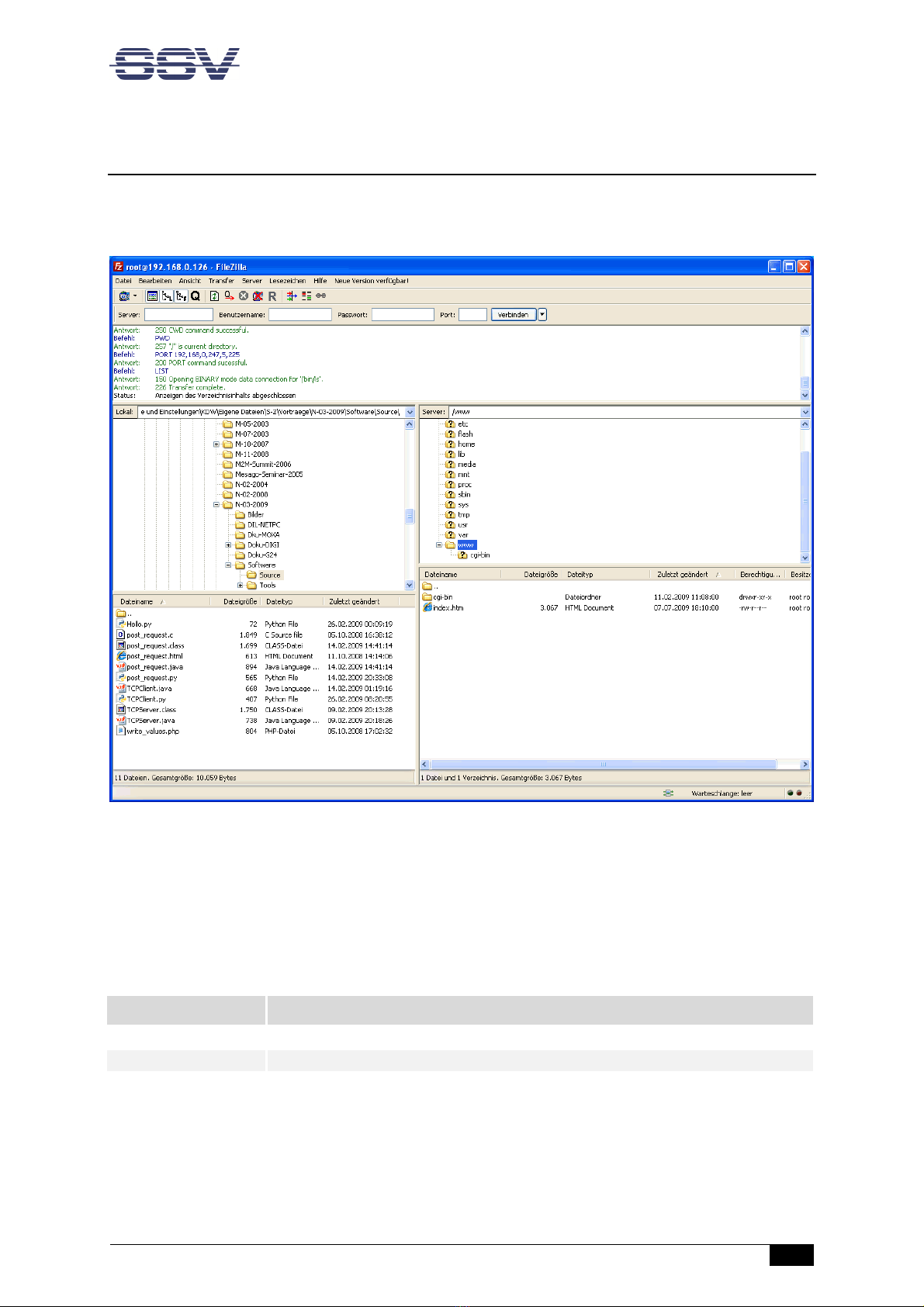
Task: Open the directory listing filters
Action: point(292,296)
